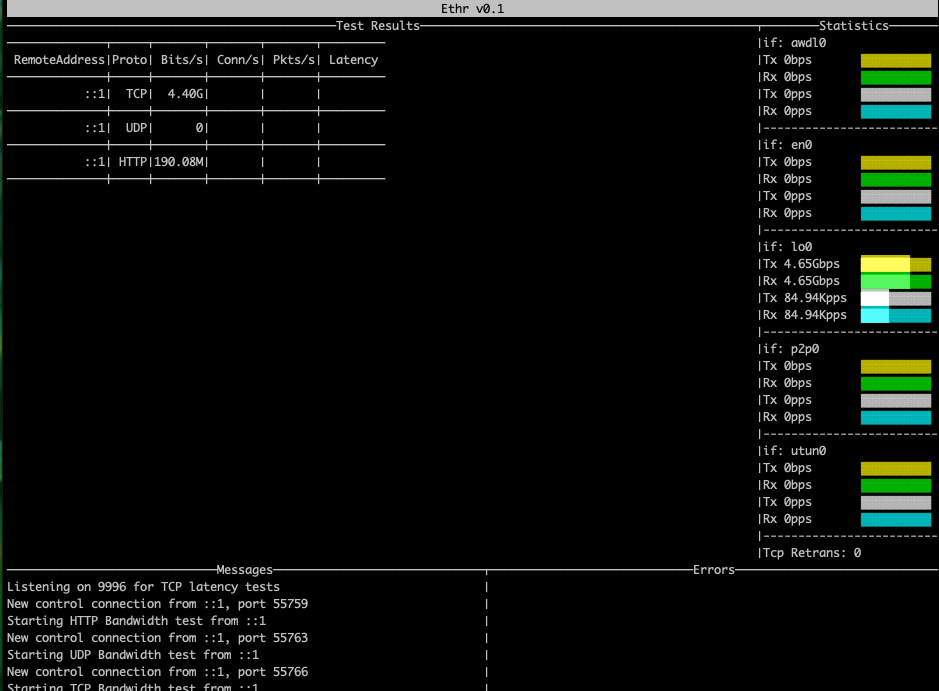Click the green Rx bps bar for lo0
939x691 pixels.
pos(896,281)
